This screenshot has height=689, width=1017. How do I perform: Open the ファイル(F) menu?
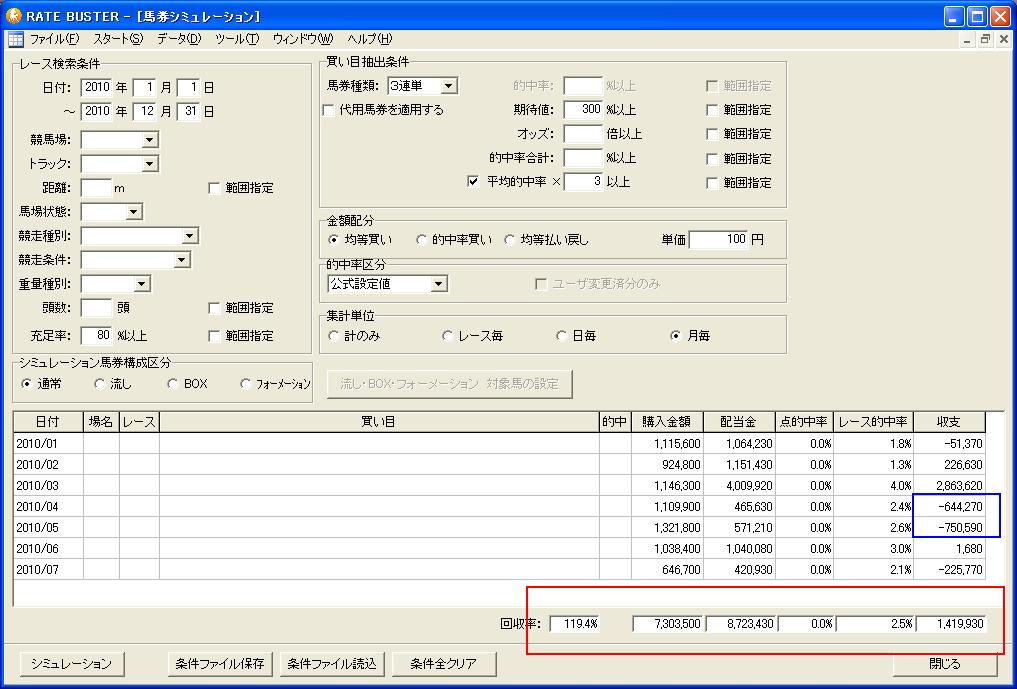54,39
